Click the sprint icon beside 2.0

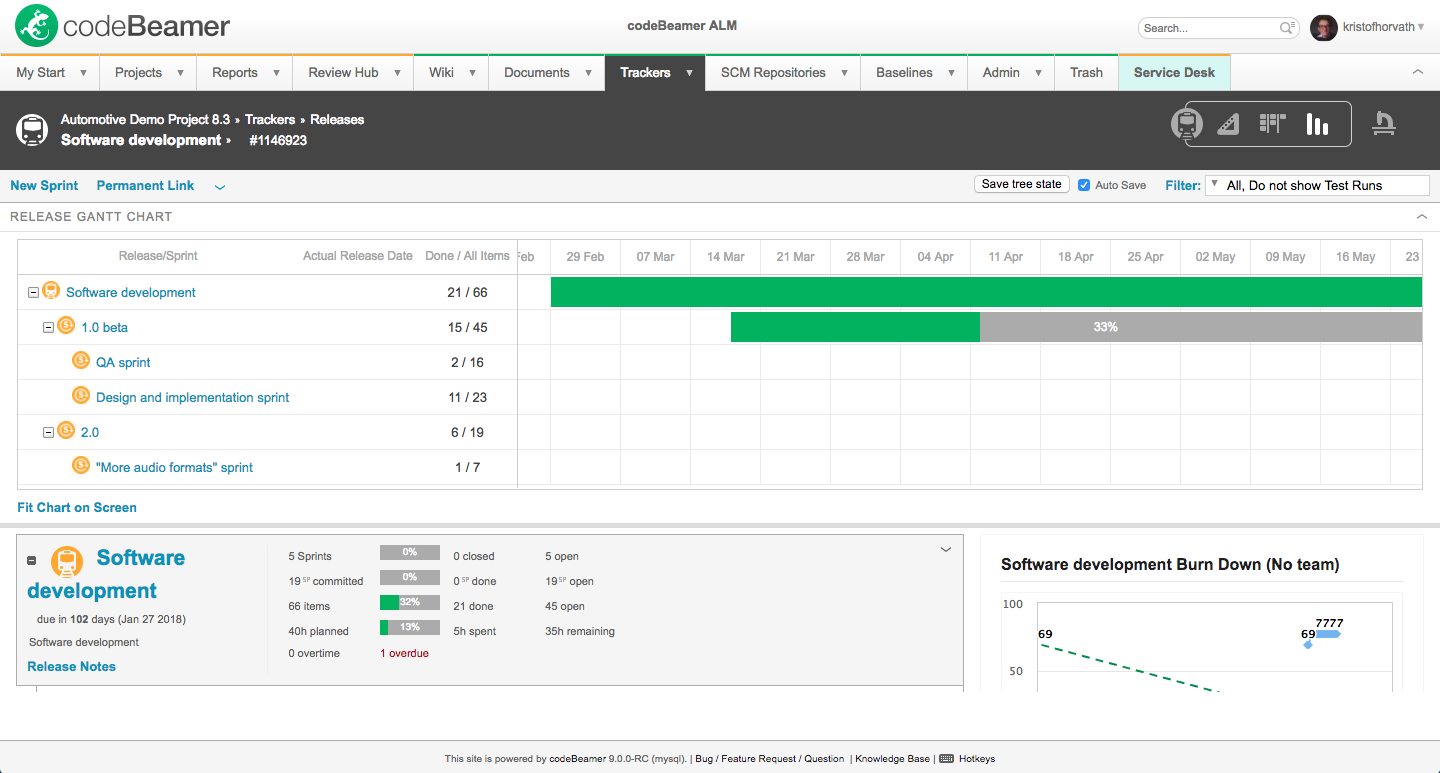tap(66, 431)
